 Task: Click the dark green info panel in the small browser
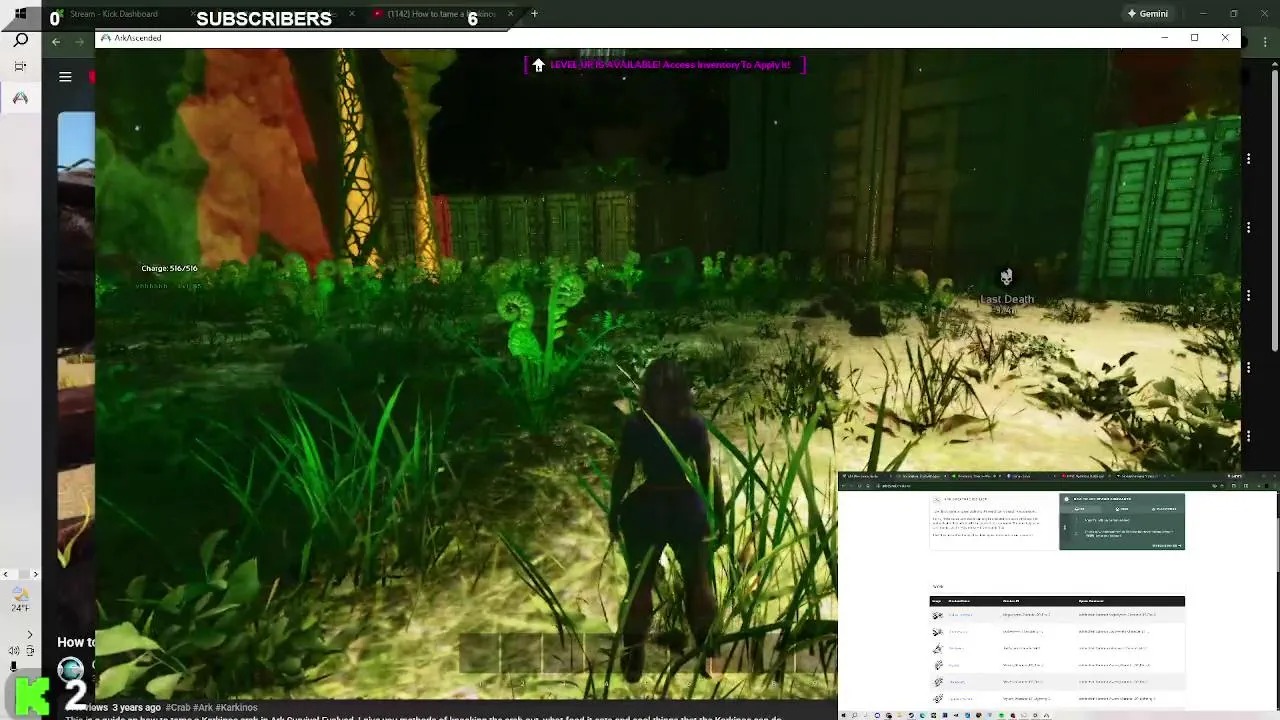(x=1122, y=521)
